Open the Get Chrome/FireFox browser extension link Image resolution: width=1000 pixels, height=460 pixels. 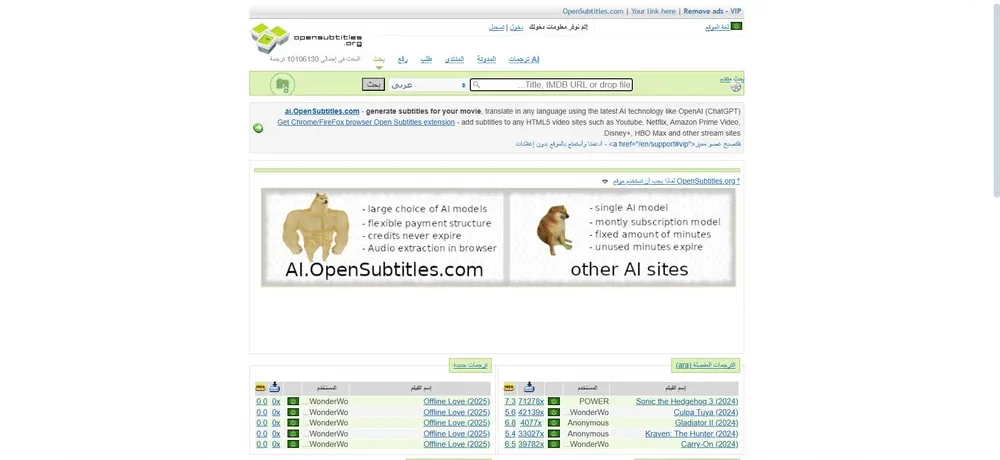pyautogui.click(x=366, y=122)
